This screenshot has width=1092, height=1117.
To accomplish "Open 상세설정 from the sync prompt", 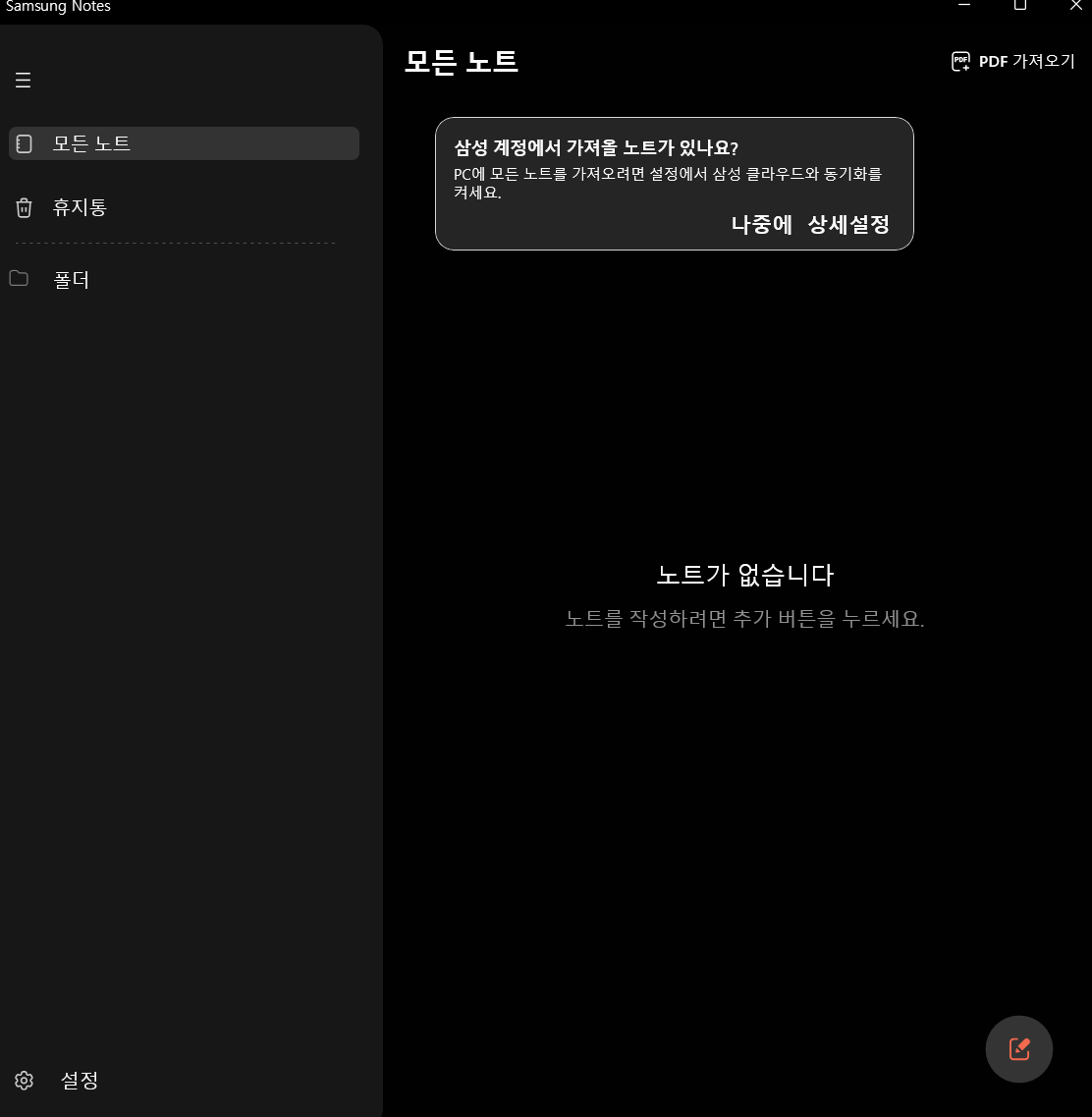I will [848, 224].
